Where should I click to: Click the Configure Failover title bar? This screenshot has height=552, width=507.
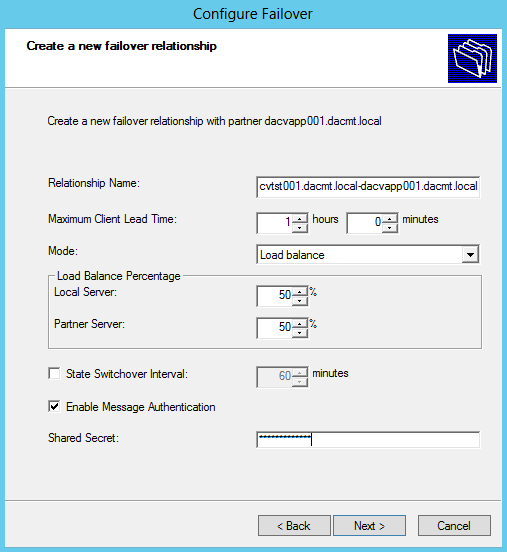click(x=253, y=14)
